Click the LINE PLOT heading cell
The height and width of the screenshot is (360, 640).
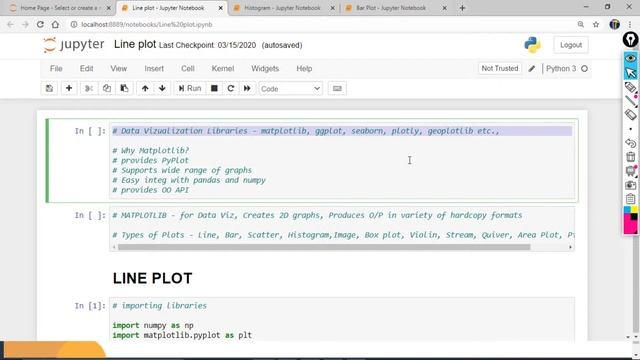point(153,278)
